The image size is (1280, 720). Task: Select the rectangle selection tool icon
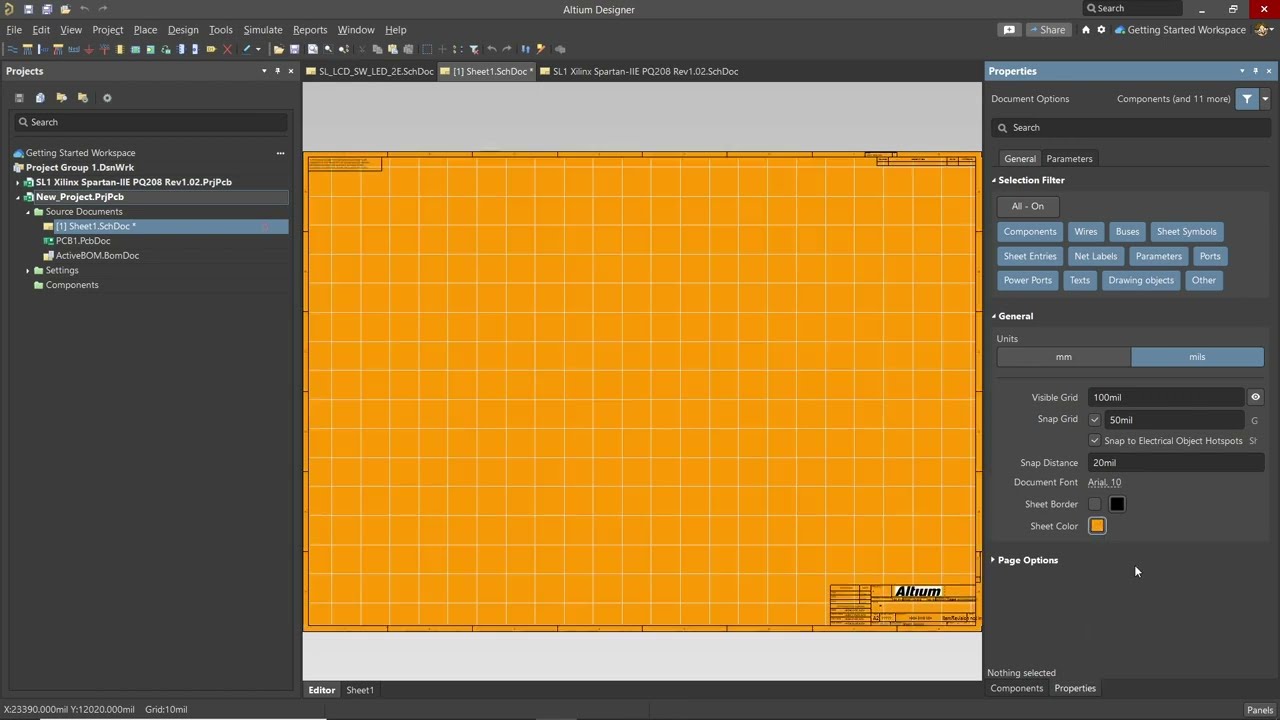[x=426, y=49]
